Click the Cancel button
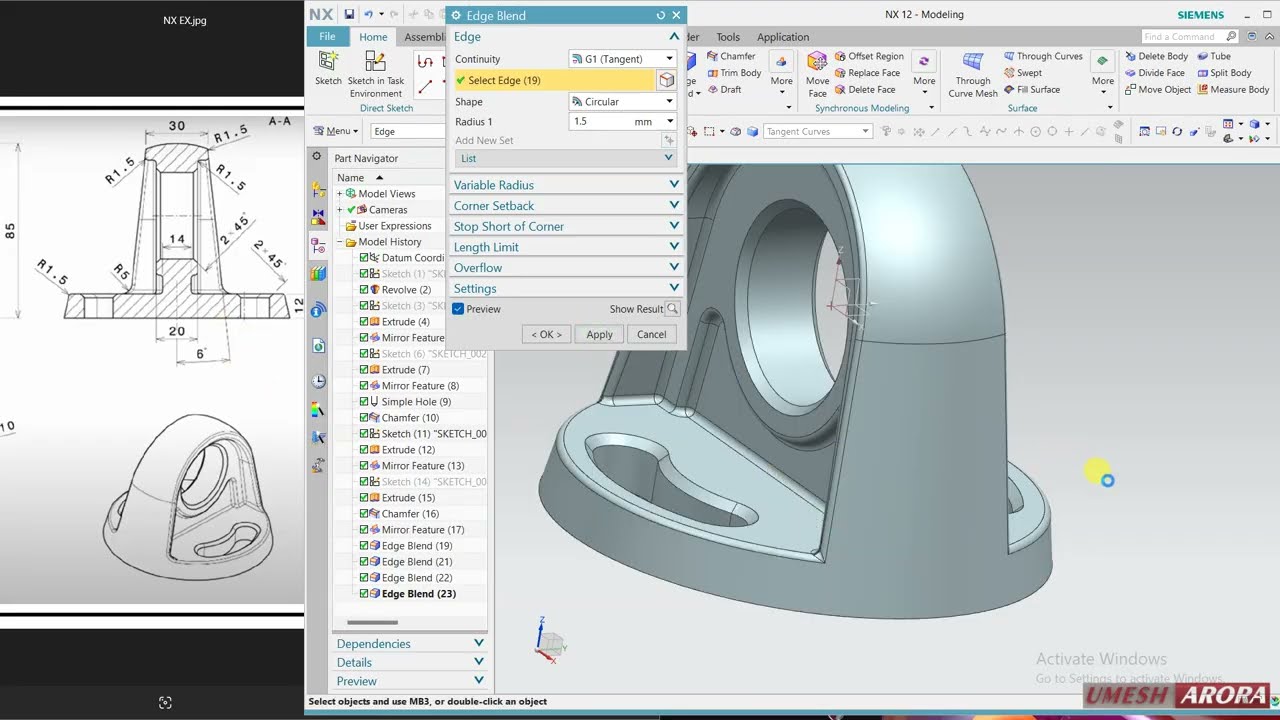 (x=651, y=334)
